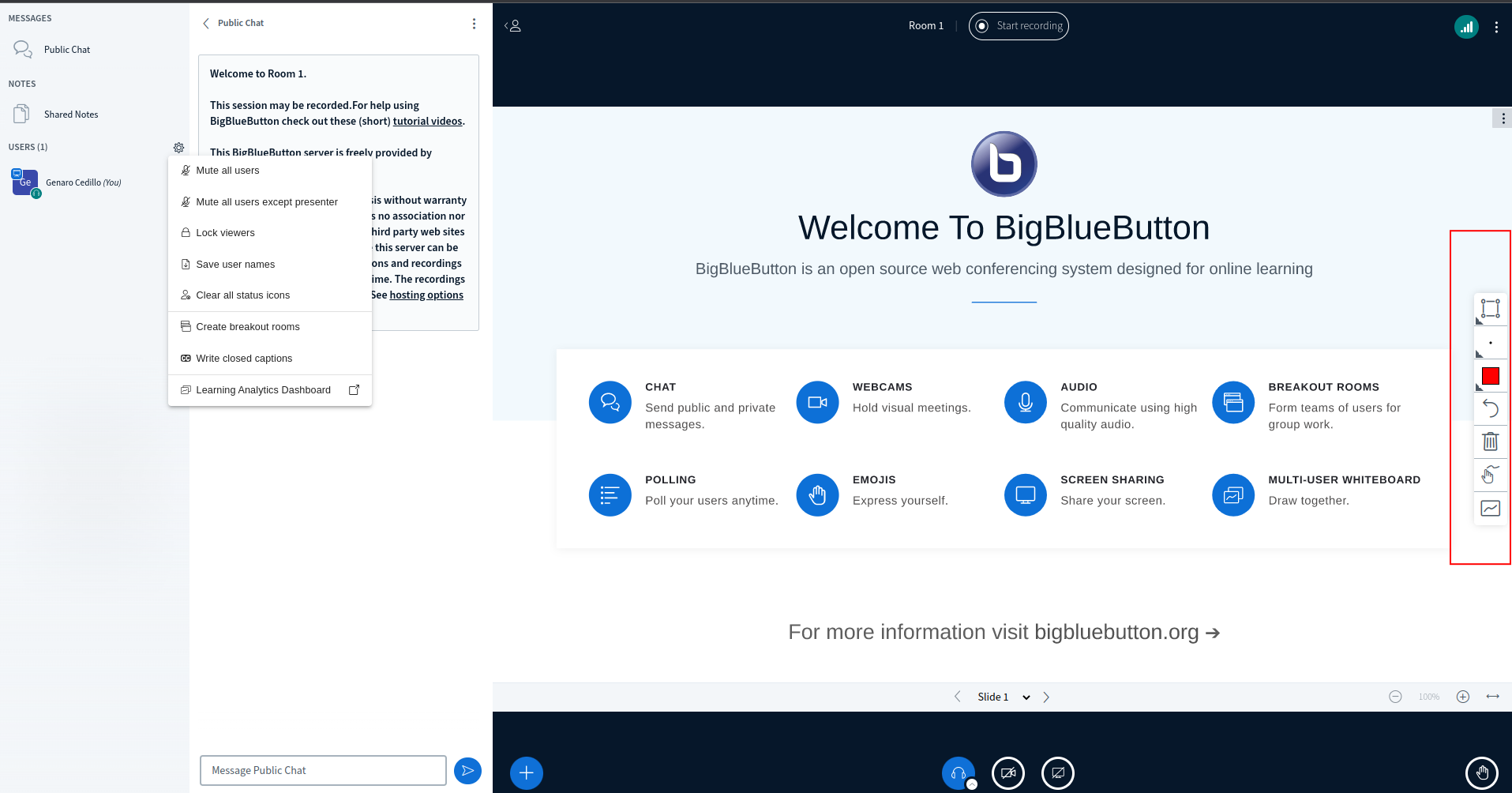This screenshot has width=1512, height=793.
Task: Focus the Message Public Chat field
Action: coord(324,770)
